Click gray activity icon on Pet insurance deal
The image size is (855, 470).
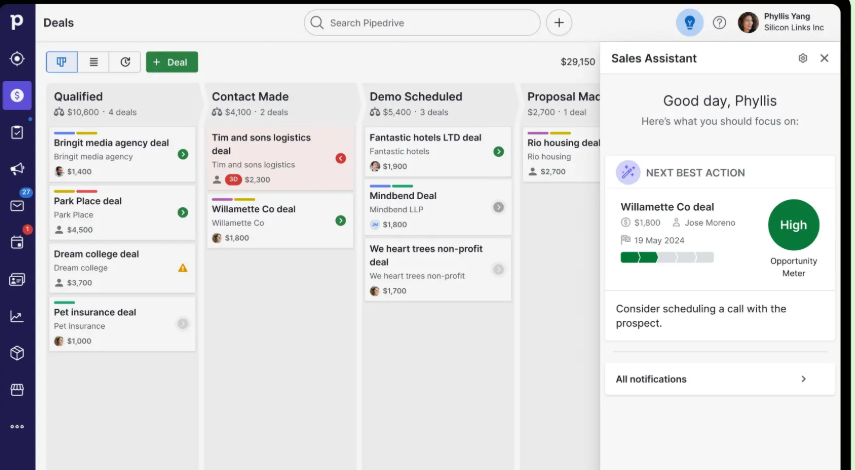[x=183, y=324]
